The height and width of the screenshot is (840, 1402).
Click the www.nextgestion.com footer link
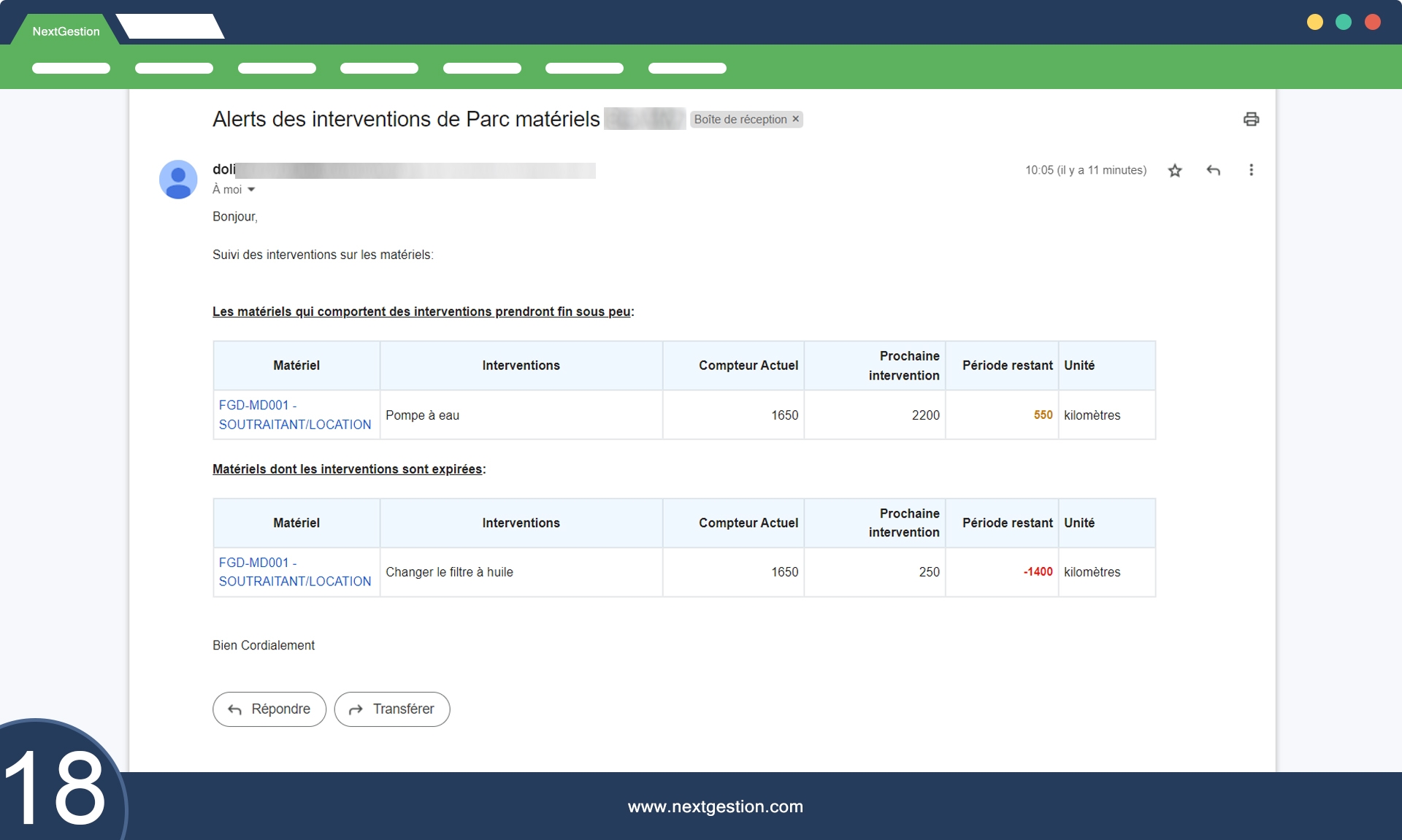[x=715, y=806]
